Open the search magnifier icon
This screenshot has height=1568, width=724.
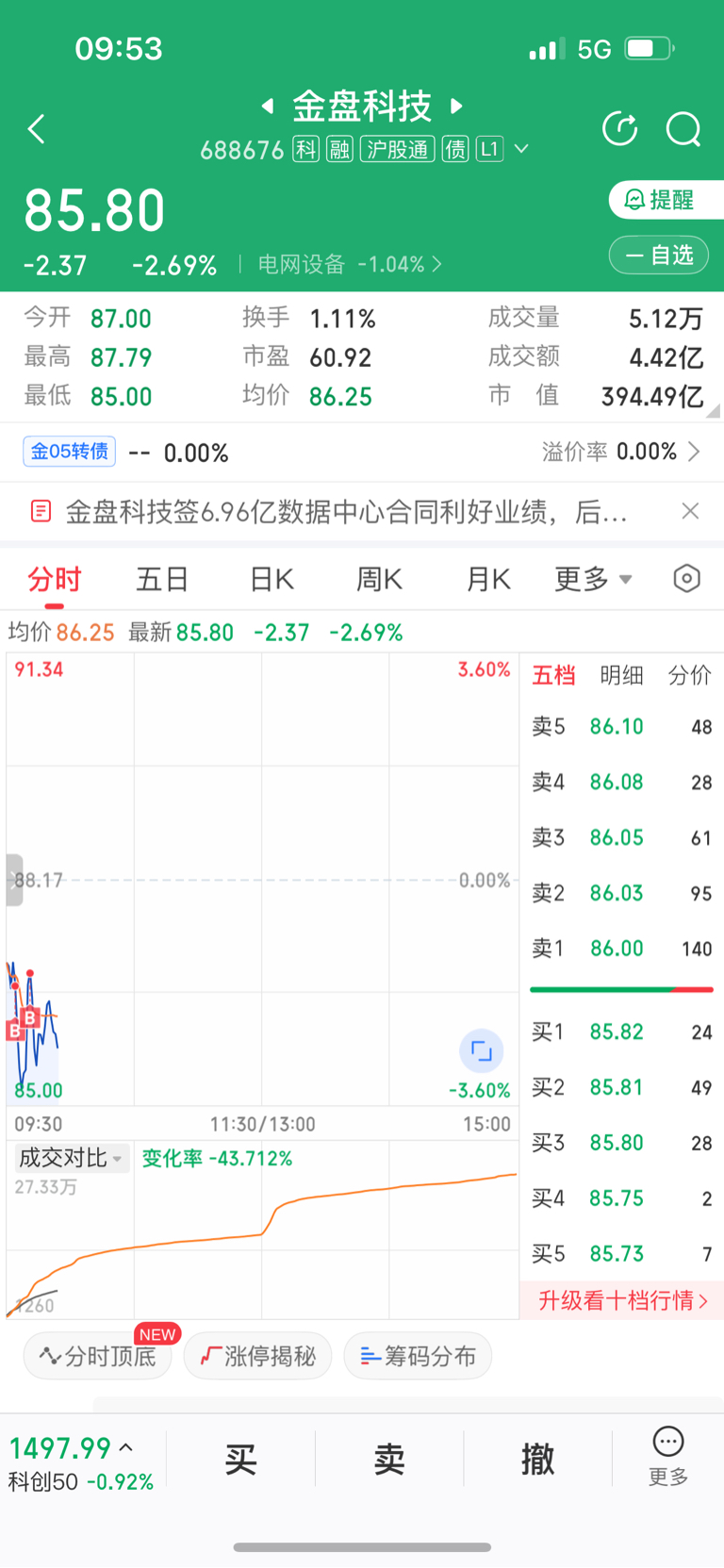[683, 129]
